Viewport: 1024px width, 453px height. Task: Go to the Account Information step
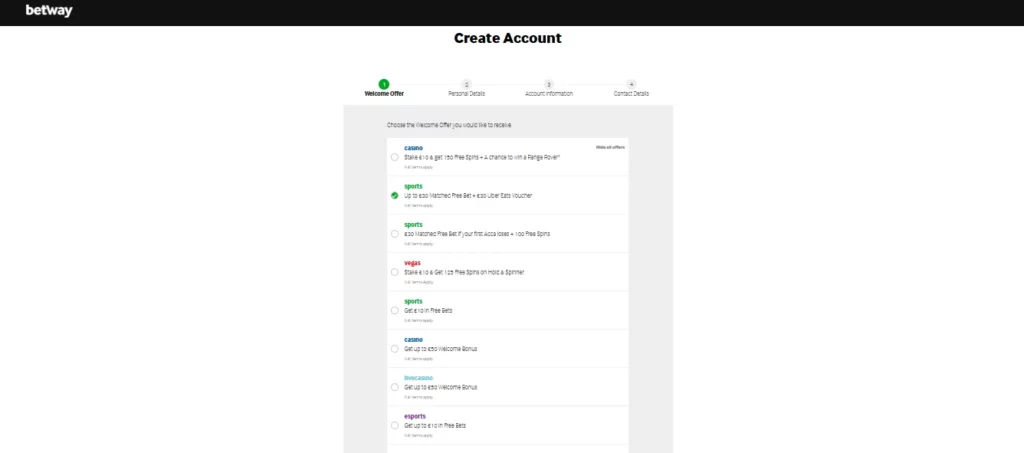coord(549,88)
